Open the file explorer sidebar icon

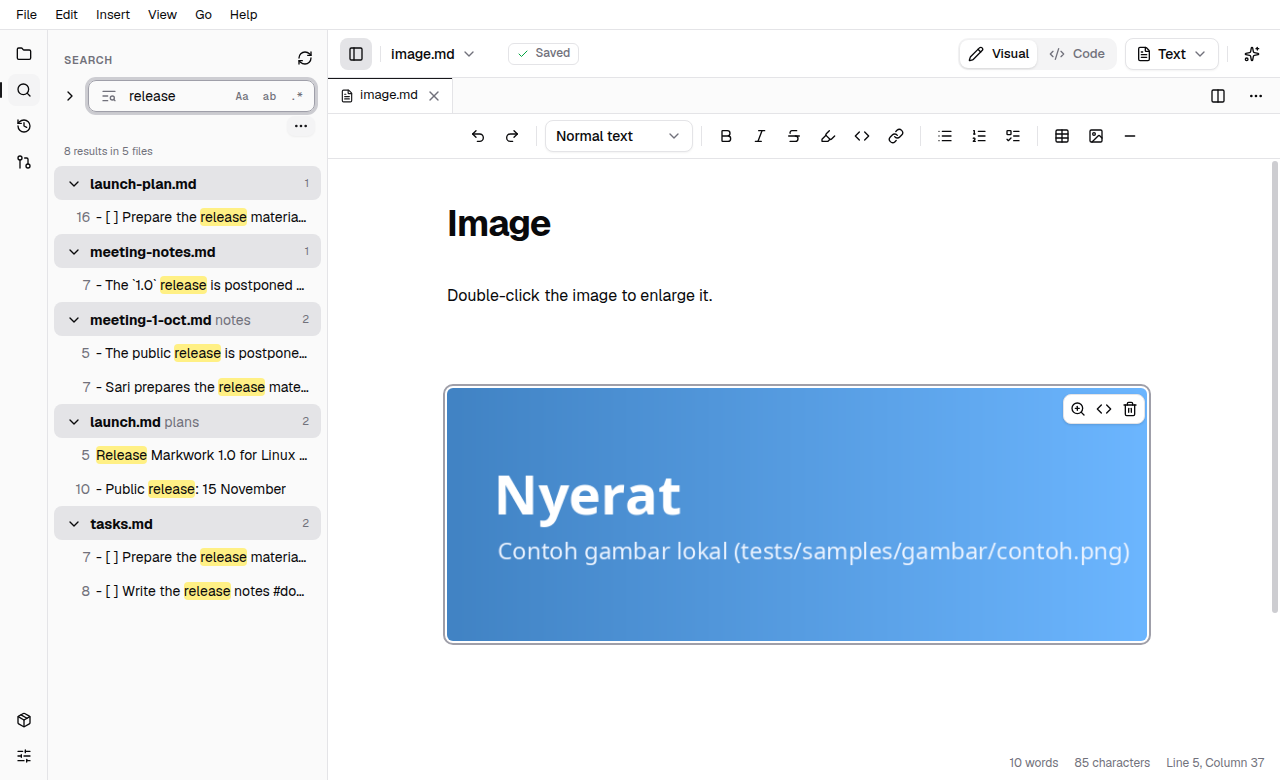click(24, 54)
